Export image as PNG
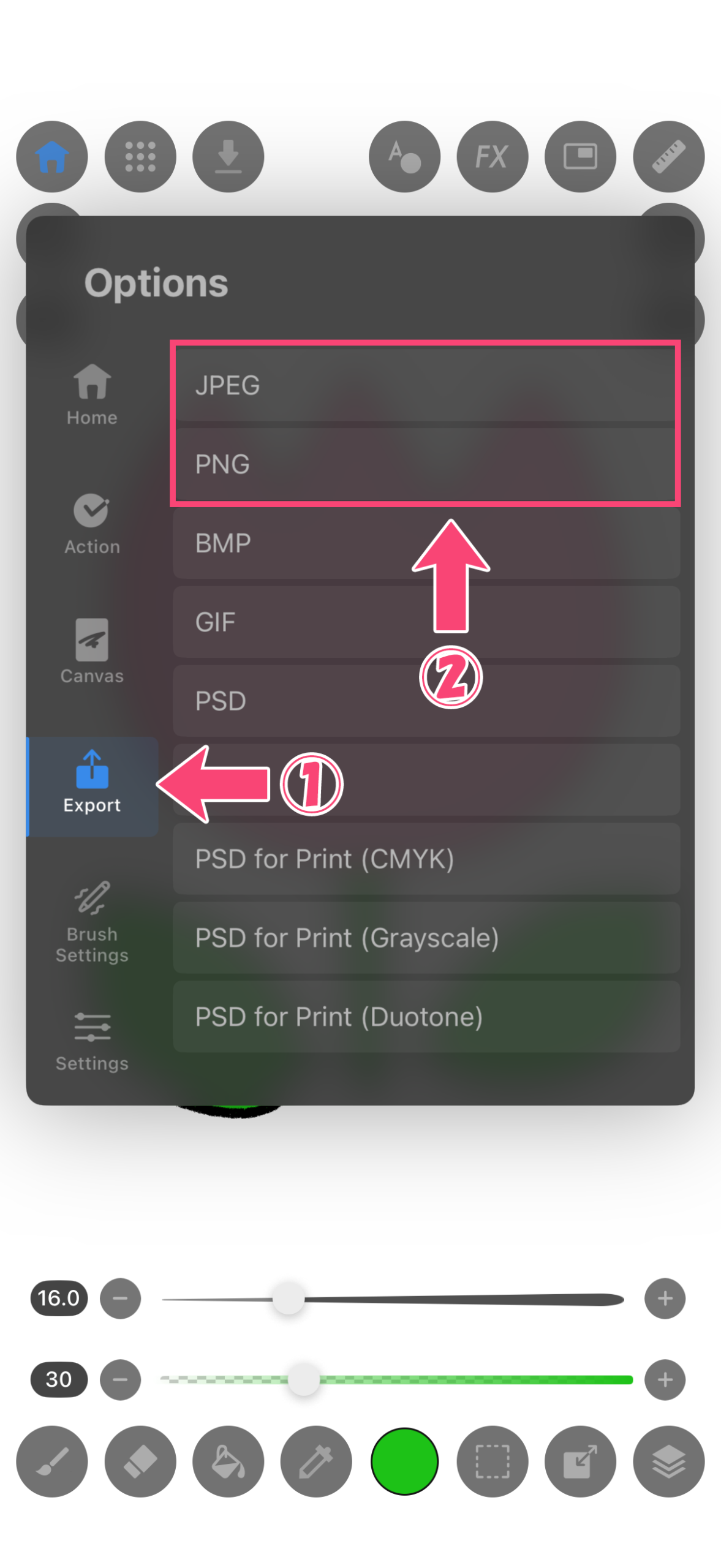The image size is (721, 1568). (x=426, y=464)
